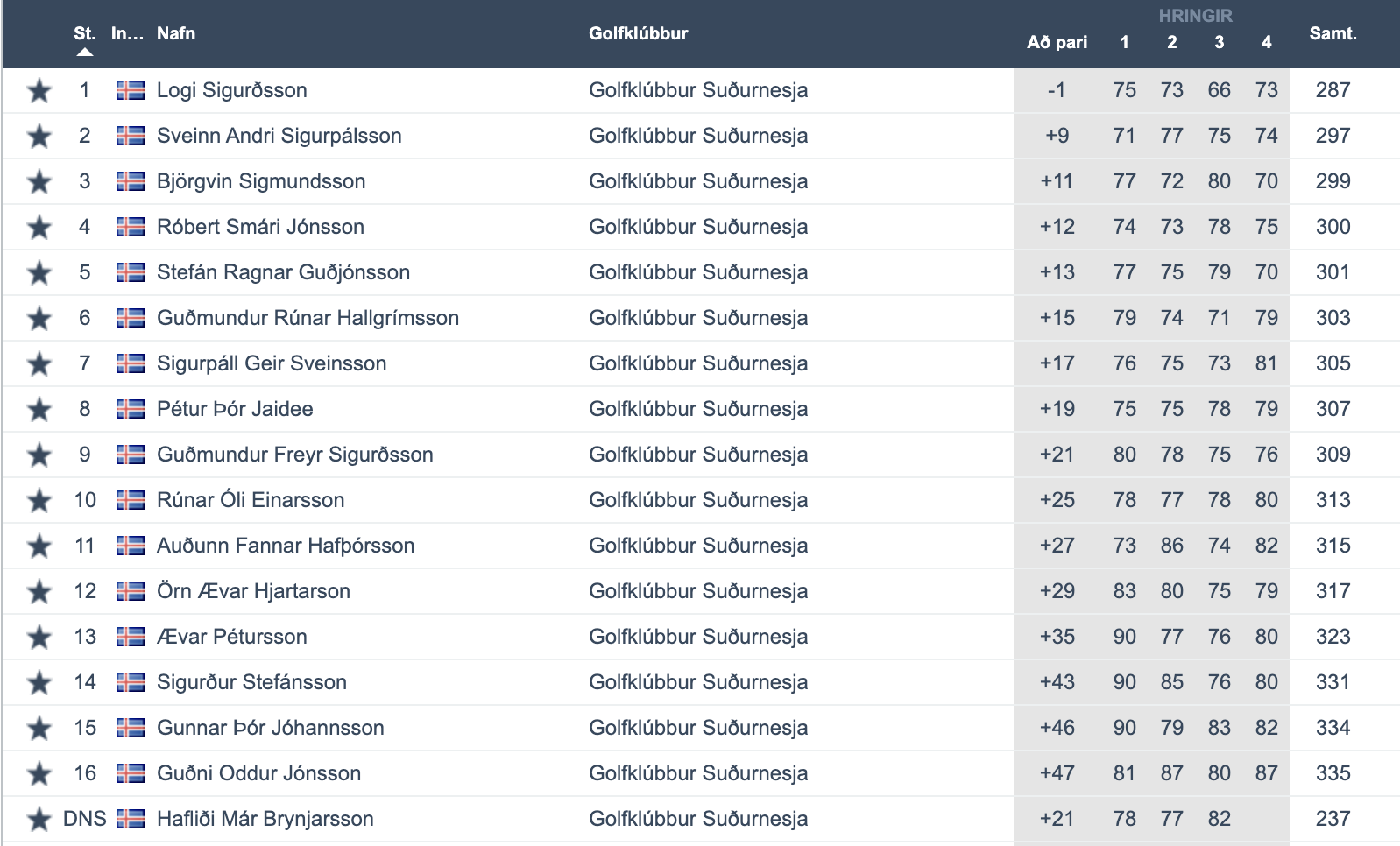Sort by the St. position column arrow

click(84, 52)
